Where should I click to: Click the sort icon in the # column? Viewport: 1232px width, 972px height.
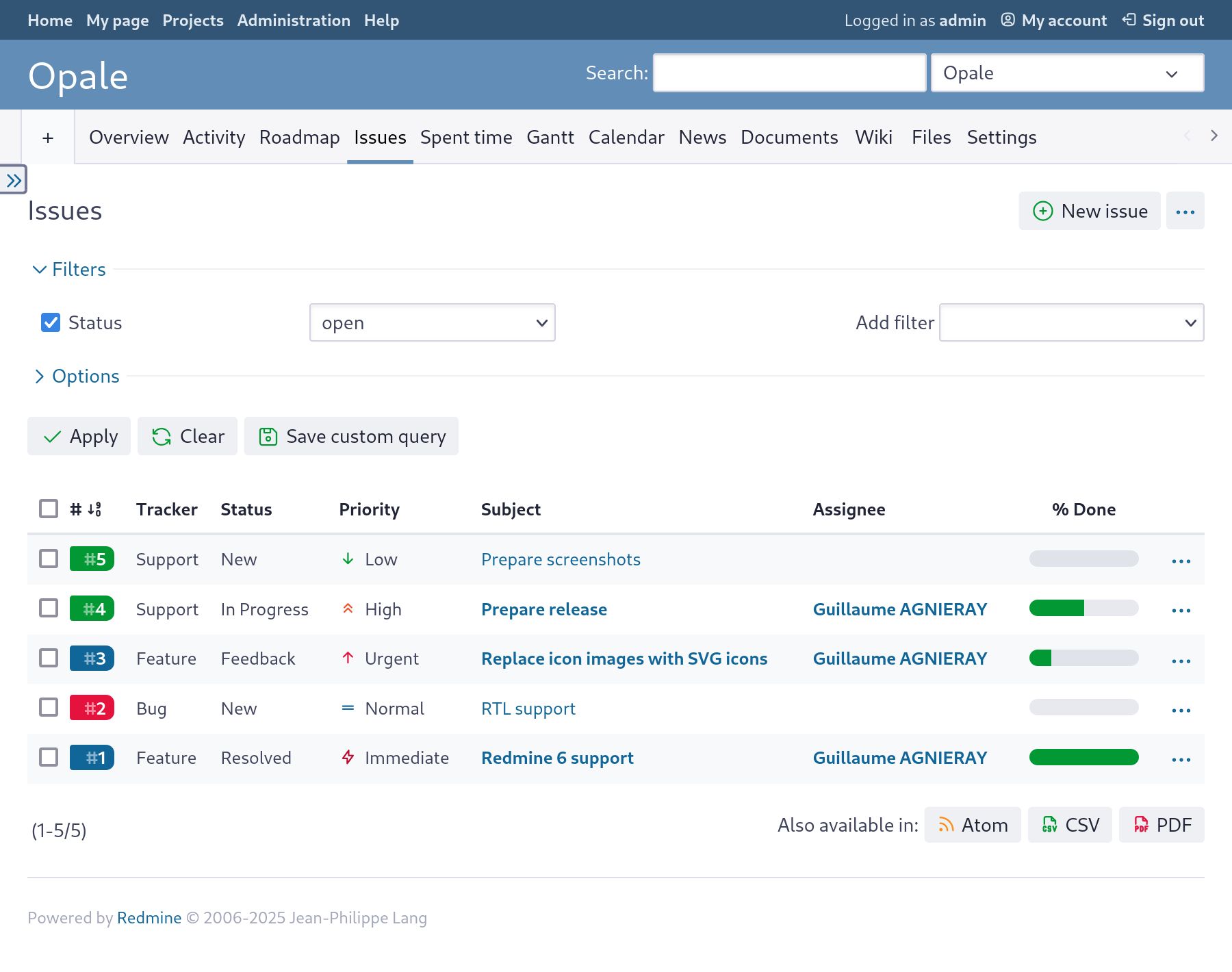click(x=94, y=509)
